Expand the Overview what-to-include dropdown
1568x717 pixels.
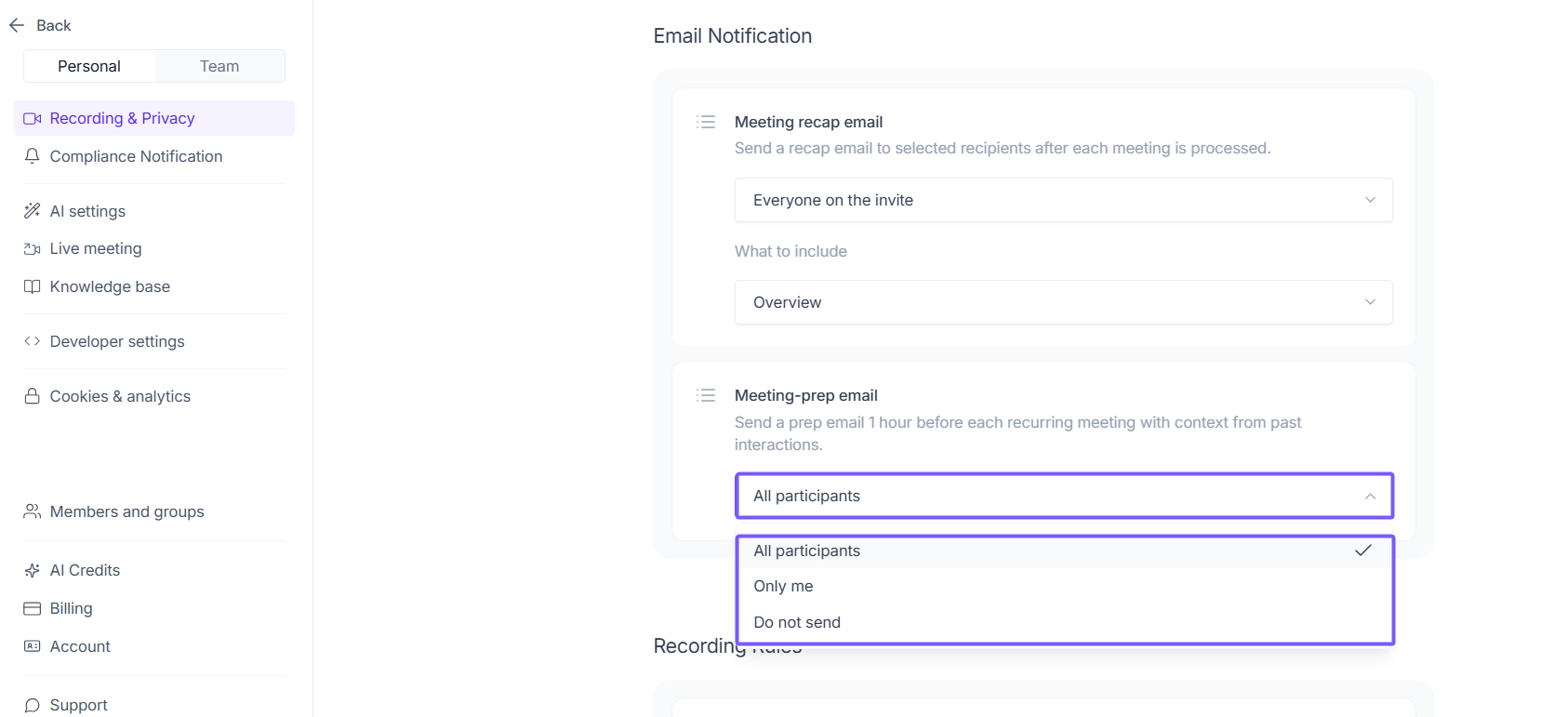1063,302
